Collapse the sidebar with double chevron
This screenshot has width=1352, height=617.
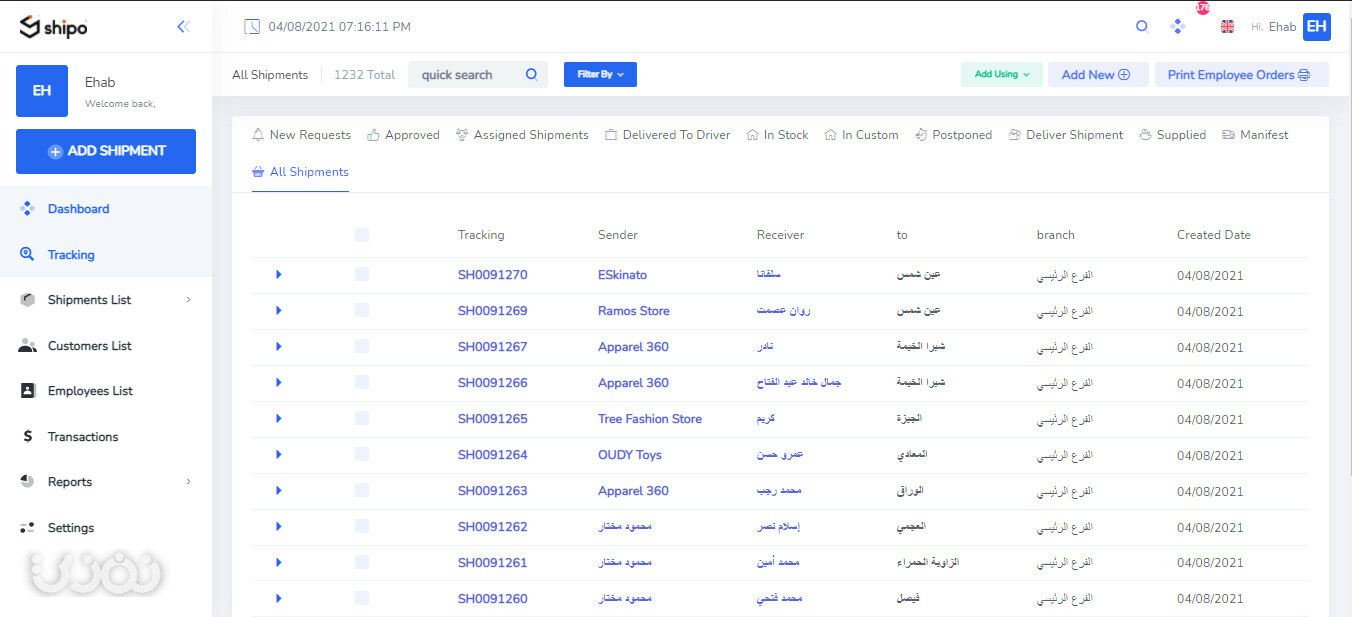point(183,27)
